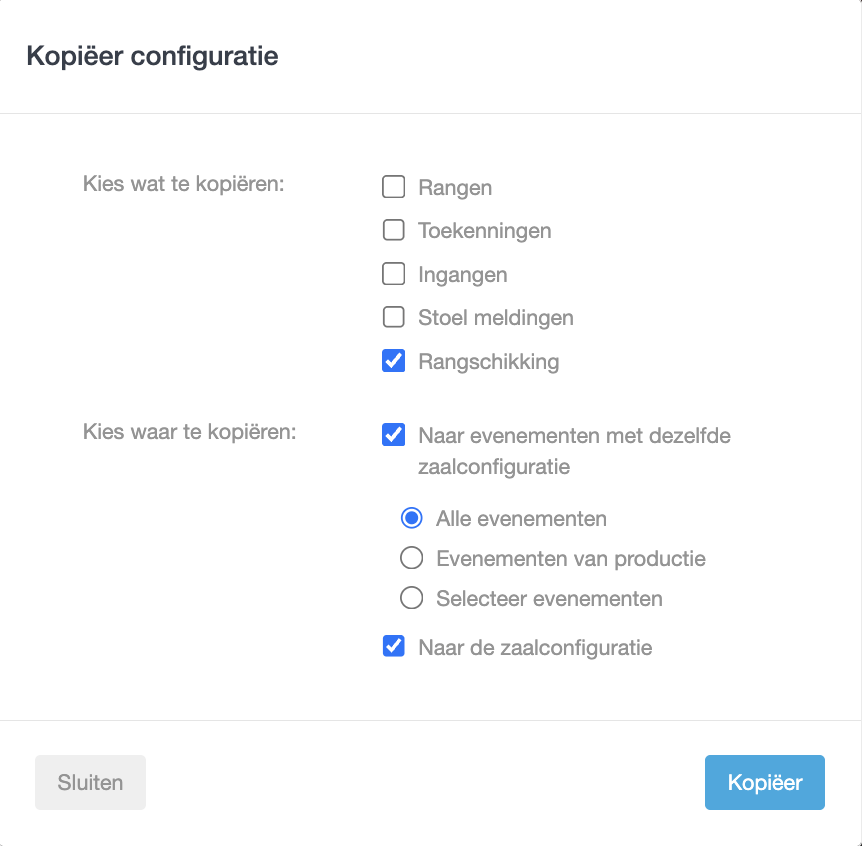This screenshot has width=862, height=846.
Task: Click the 'Rangschikking' label text
Action: click(x=489, y=362)
